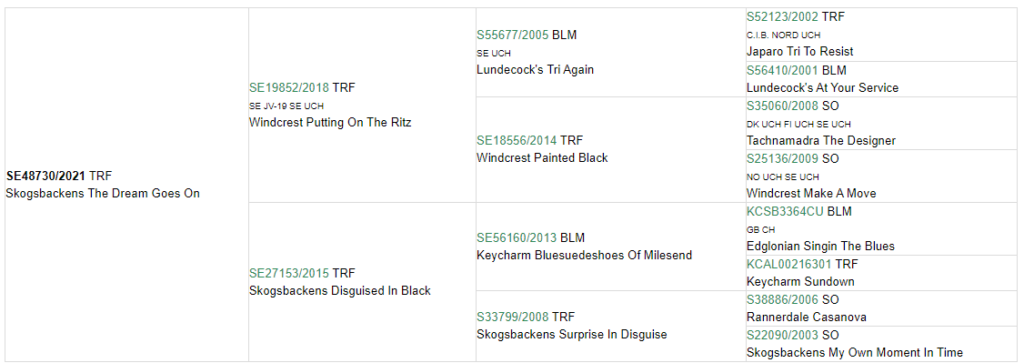Viewport: 1024px width, 363px height.
Task: Click the bold SE48730/2021 registration number
Action: [46, 176]
